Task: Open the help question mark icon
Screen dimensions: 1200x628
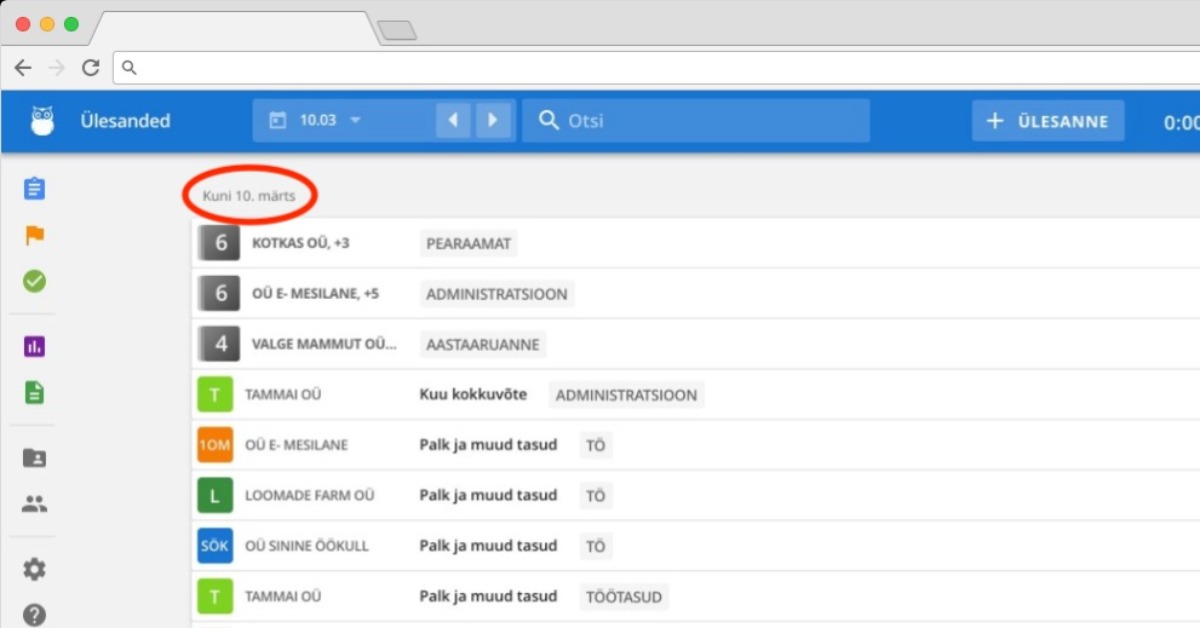Action: tap(34, 614)
